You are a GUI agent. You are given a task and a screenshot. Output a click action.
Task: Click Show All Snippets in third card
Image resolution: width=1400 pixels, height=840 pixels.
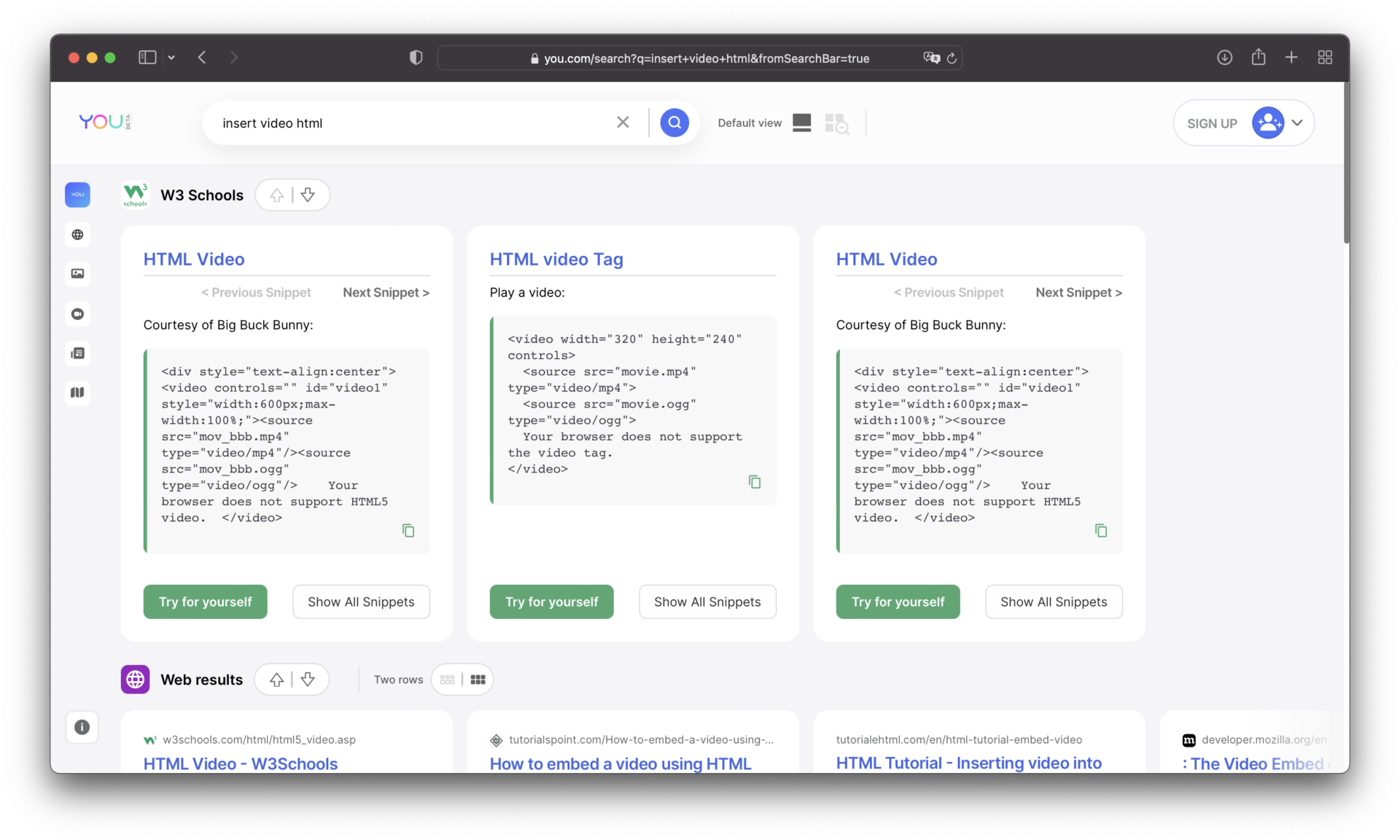point(1053,602)
